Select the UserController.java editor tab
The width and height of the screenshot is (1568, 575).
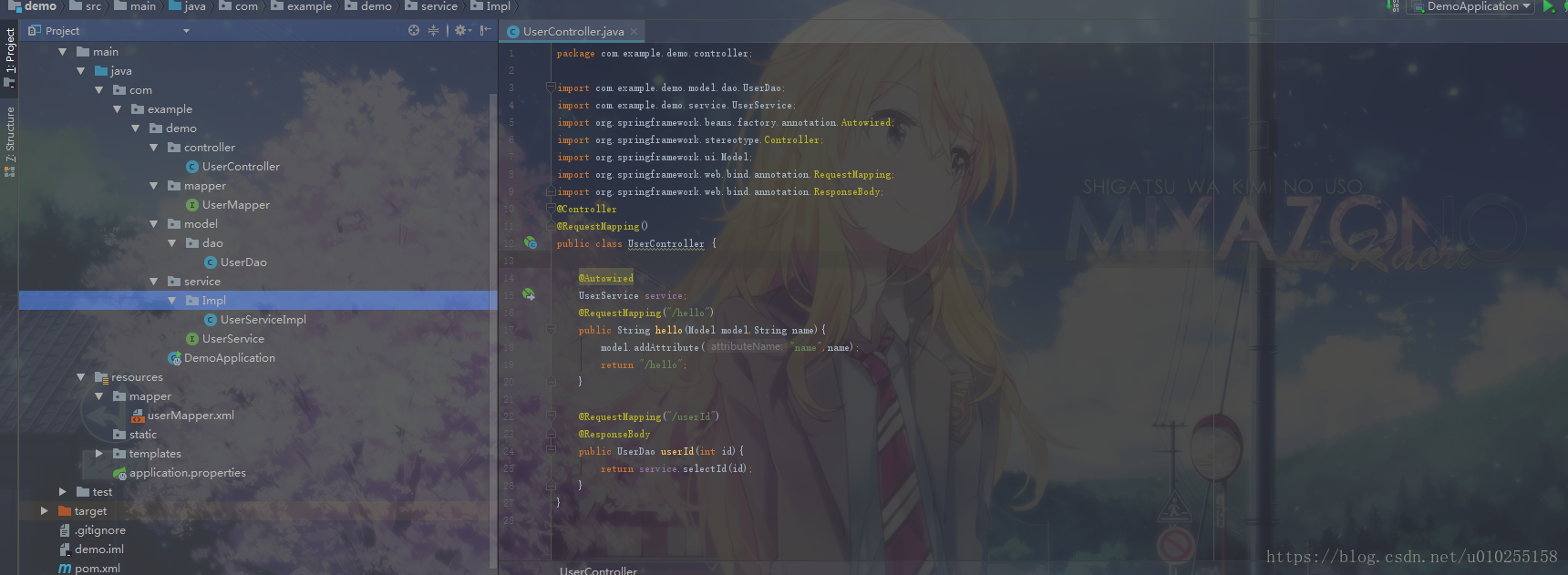(x=573, y=31)
